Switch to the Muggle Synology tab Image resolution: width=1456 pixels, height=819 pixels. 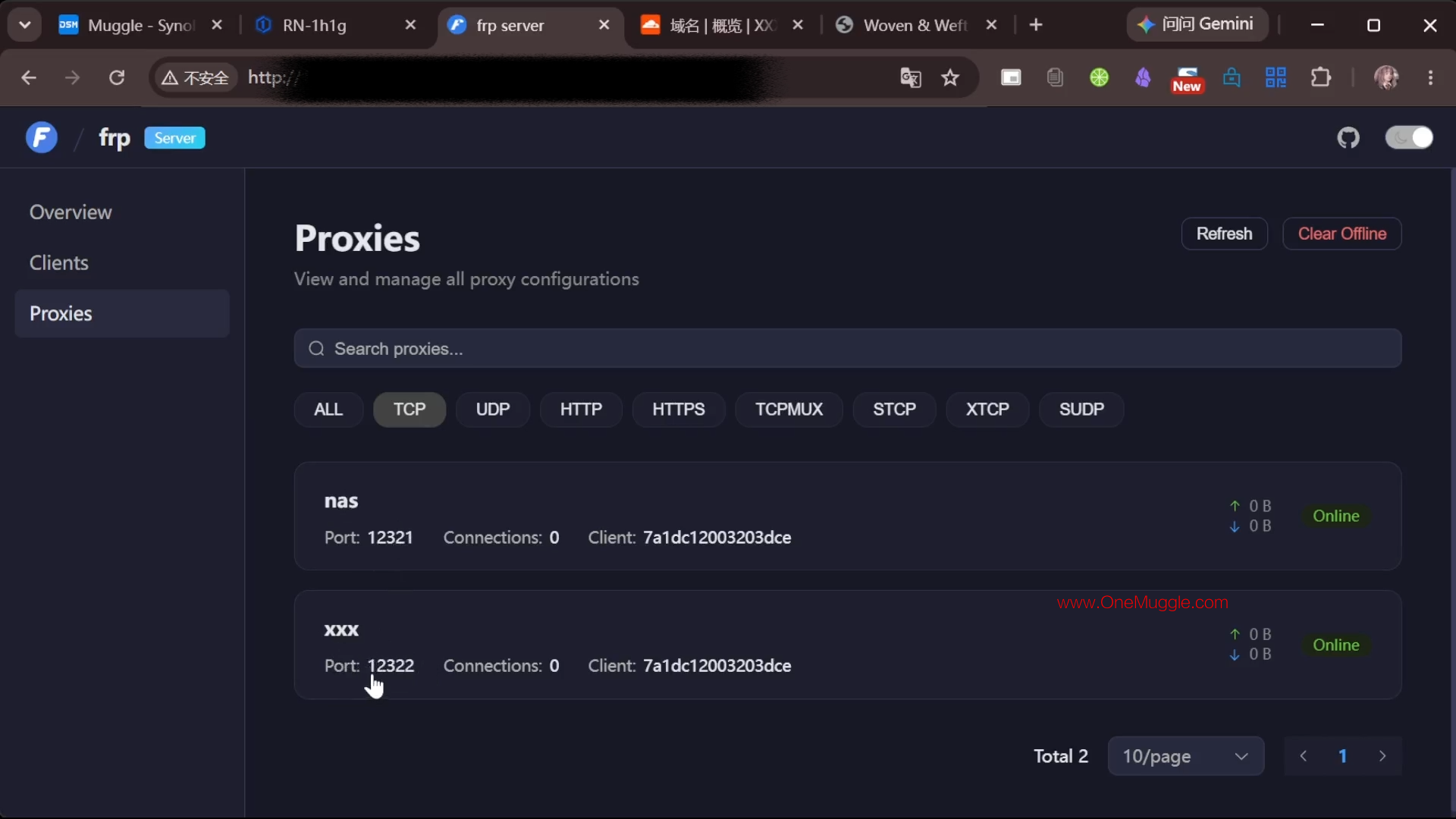140,25
